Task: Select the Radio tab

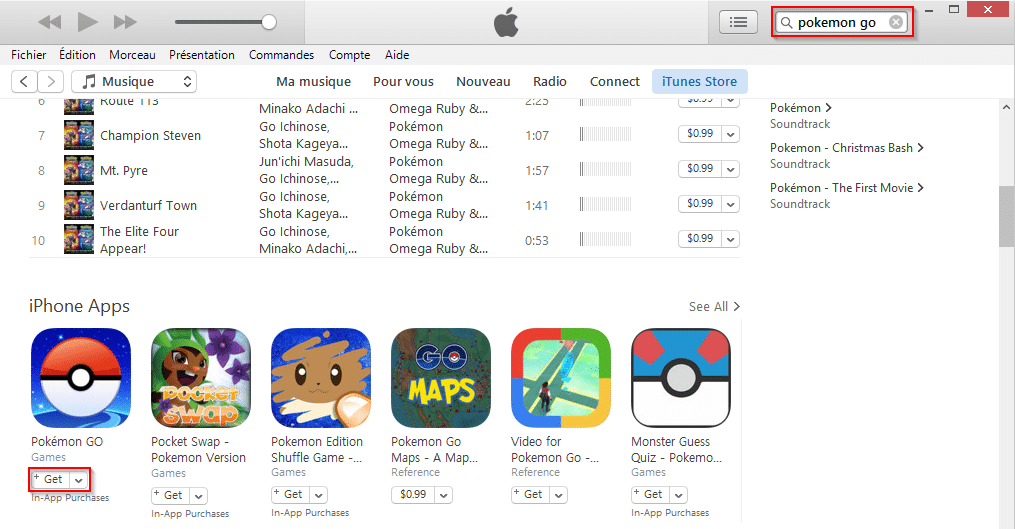Action: (550, 82)
